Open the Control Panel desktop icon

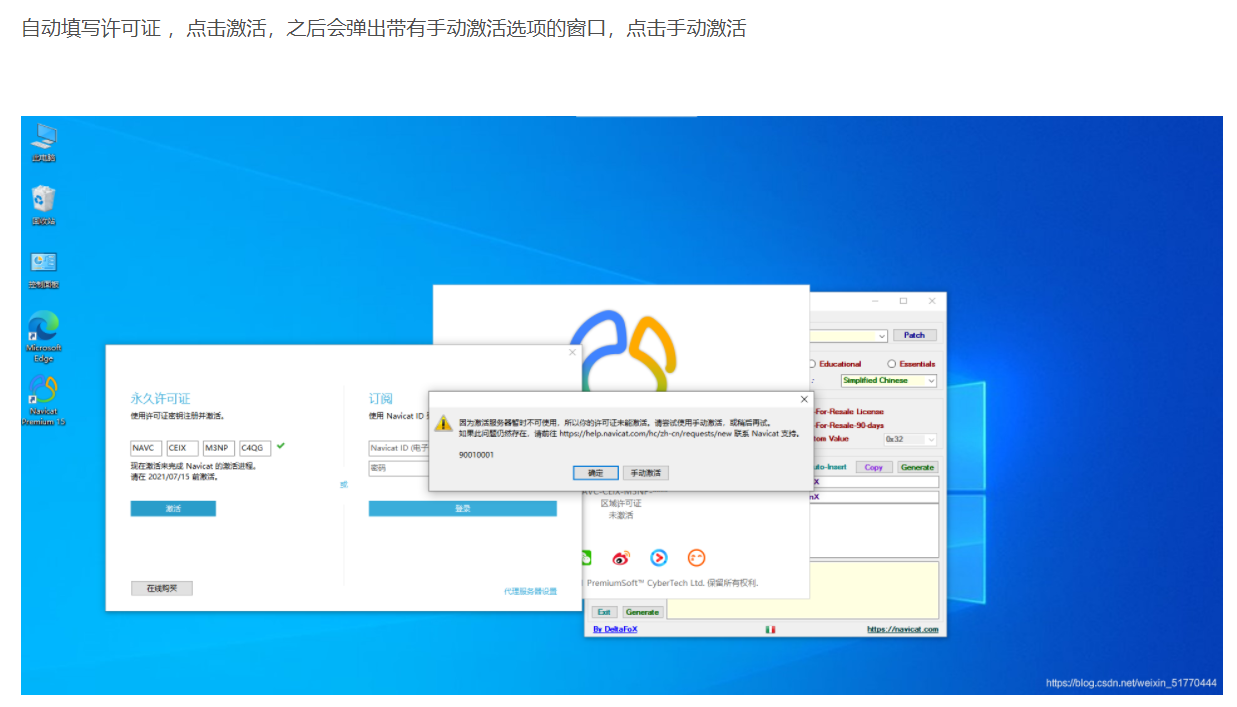pos(43,269)
